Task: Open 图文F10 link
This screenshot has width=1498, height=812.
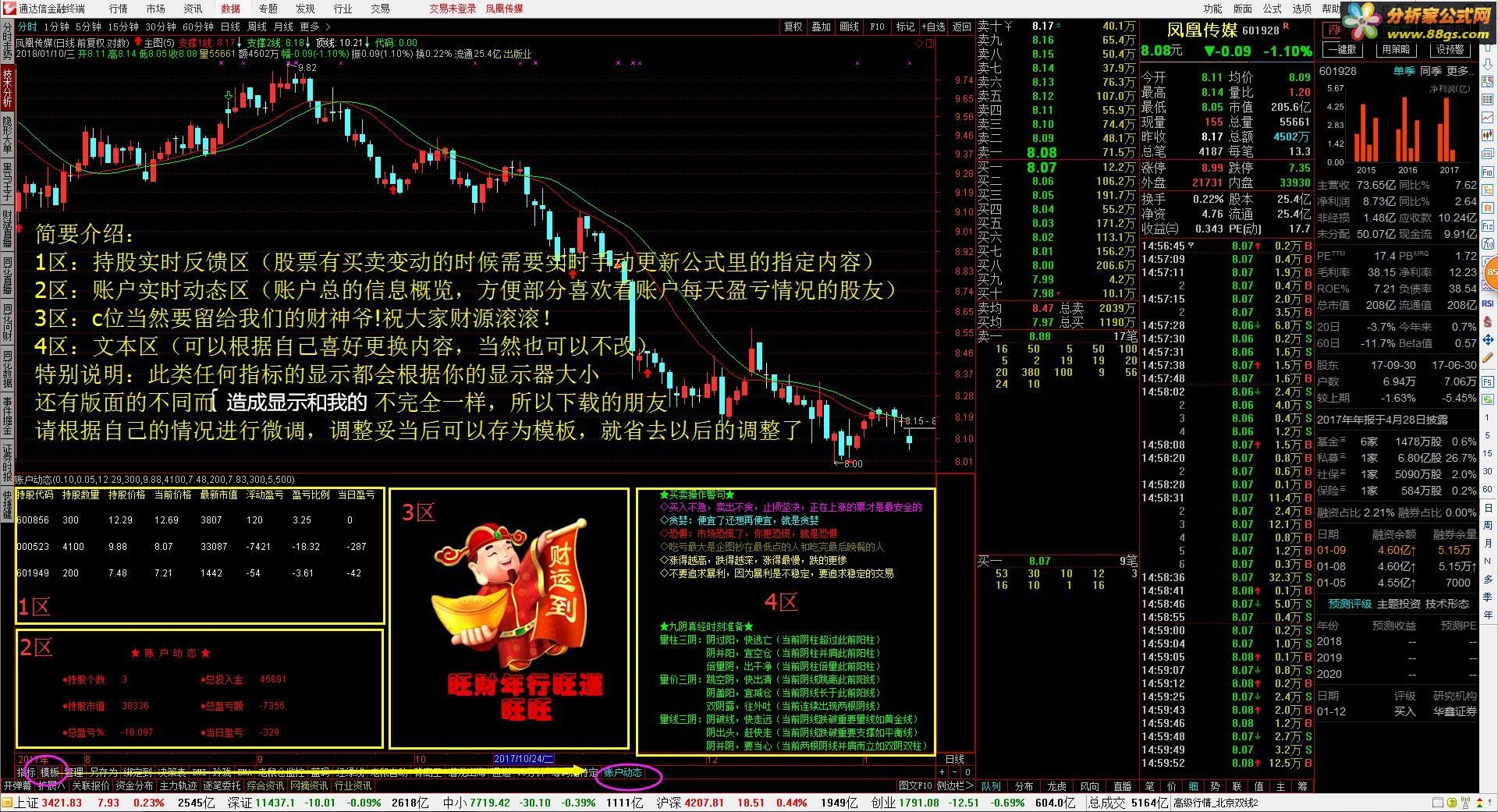Action: 915,785
